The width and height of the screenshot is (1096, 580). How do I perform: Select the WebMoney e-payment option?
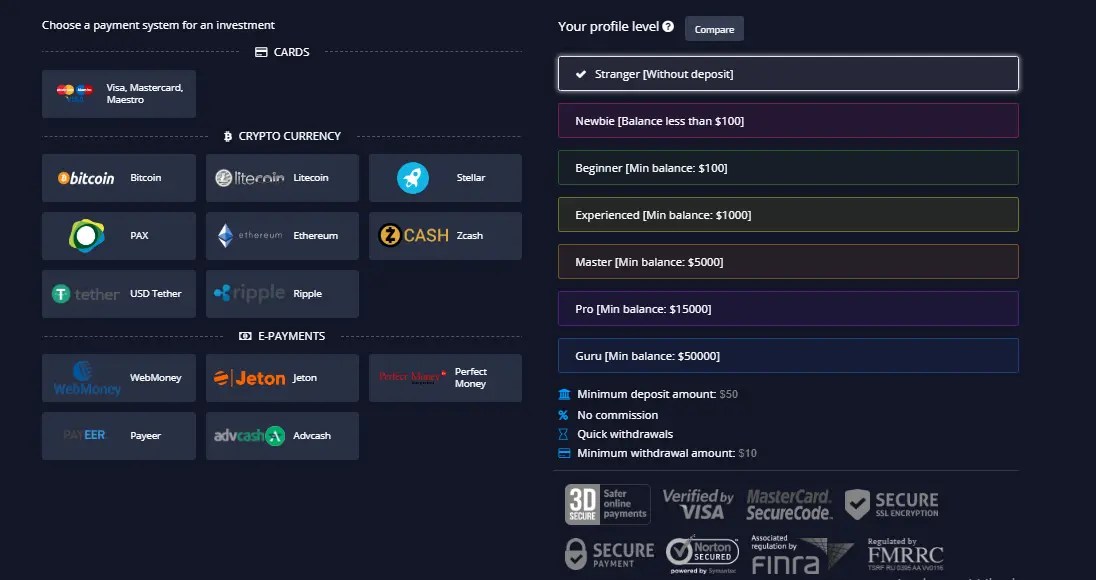(118, 377)
